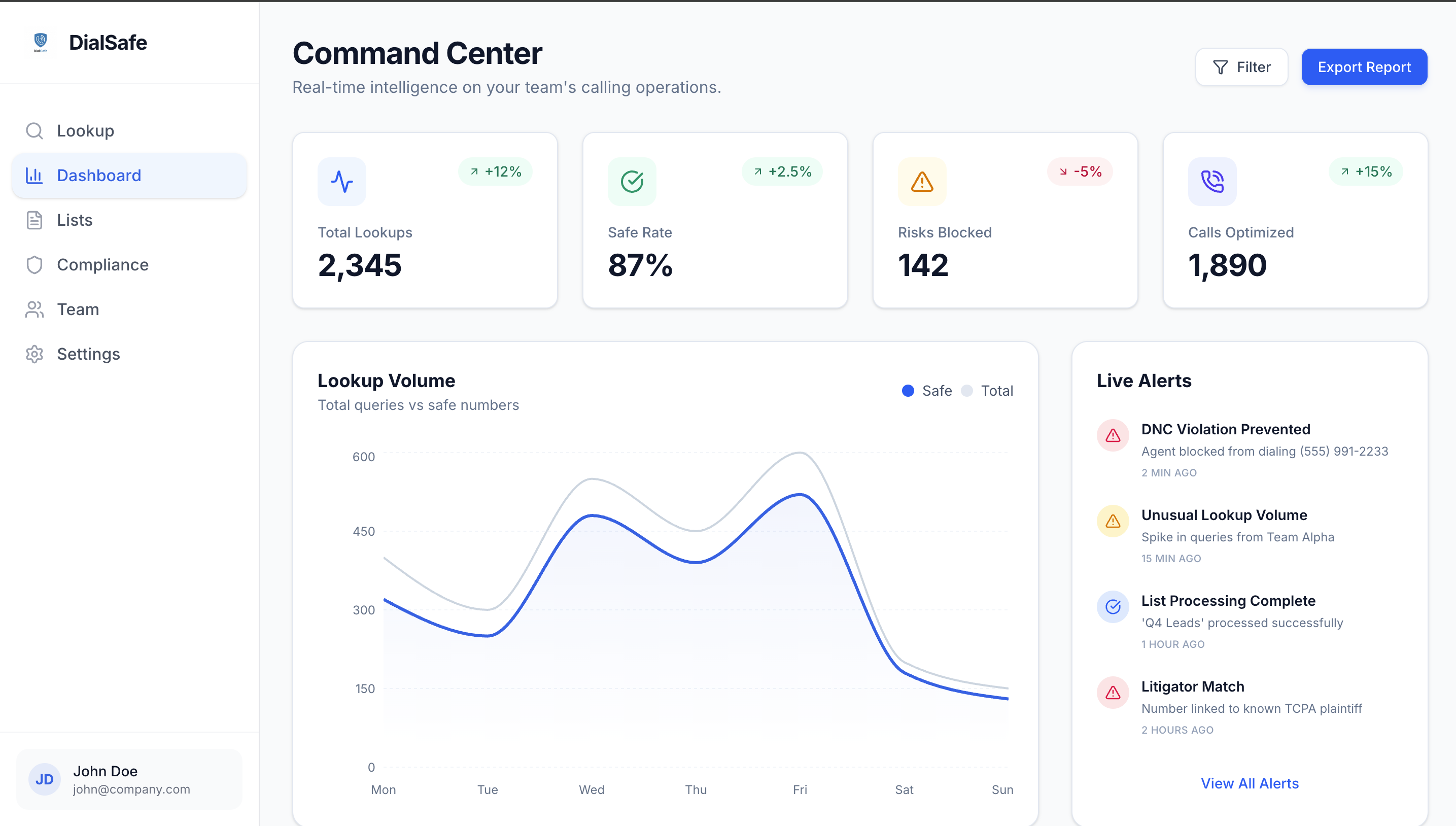Click the phone icon on Calls Optimized card
1456x826 pixels.
pyautogui.click(x=1212, y=182)
